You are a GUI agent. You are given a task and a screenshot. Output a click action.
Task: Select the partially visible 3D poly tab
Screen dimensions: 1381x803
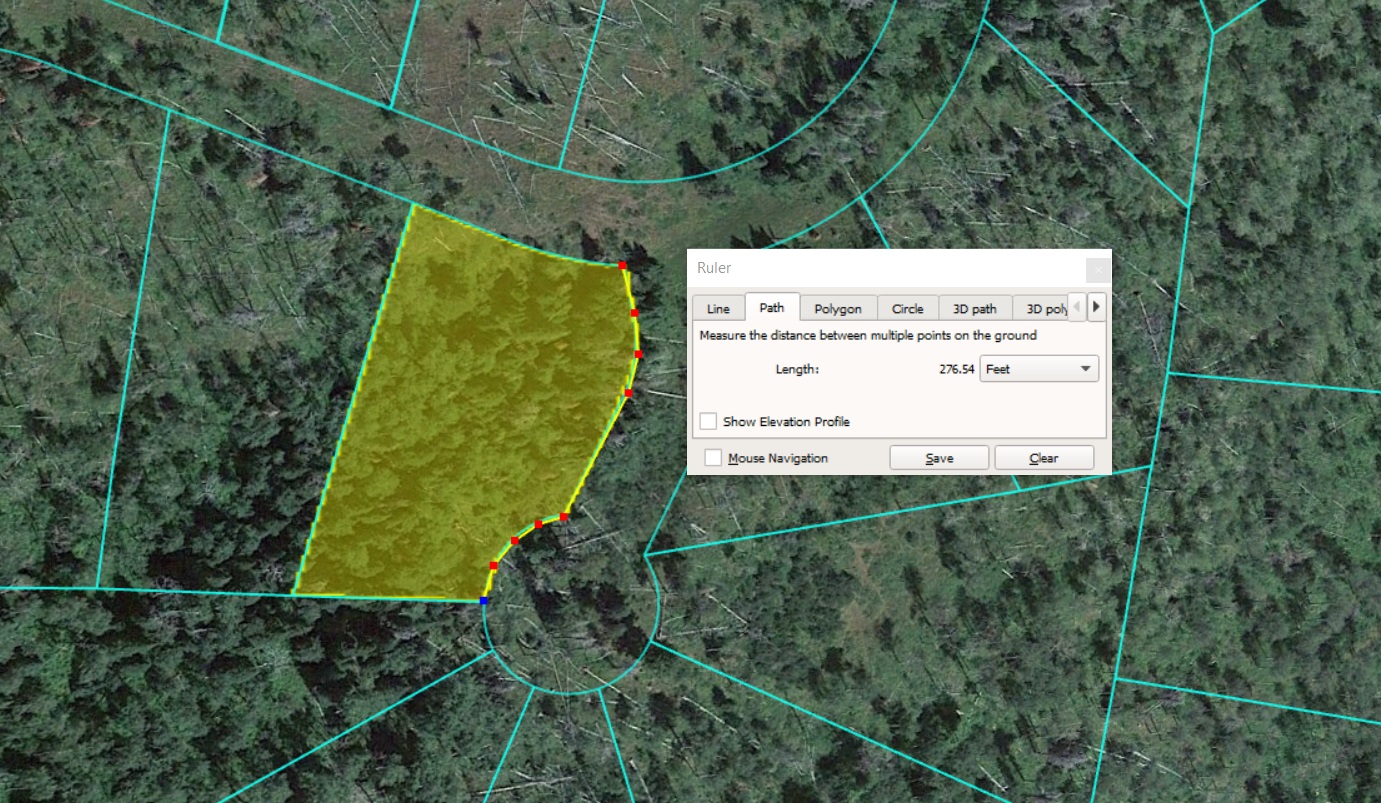(1040, 309)
